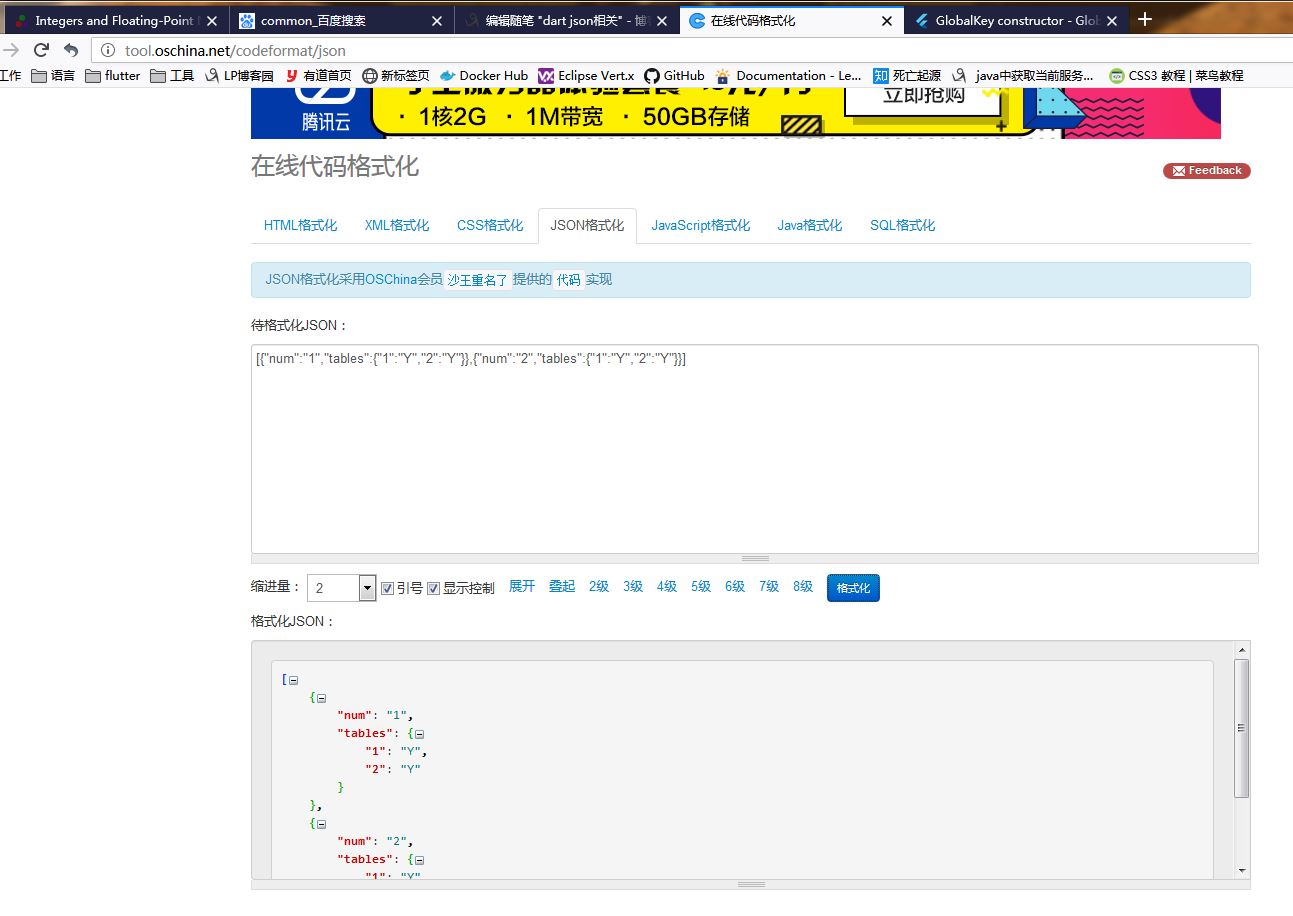
Task: Collapse the first "tables" object node
Action: 420,734
